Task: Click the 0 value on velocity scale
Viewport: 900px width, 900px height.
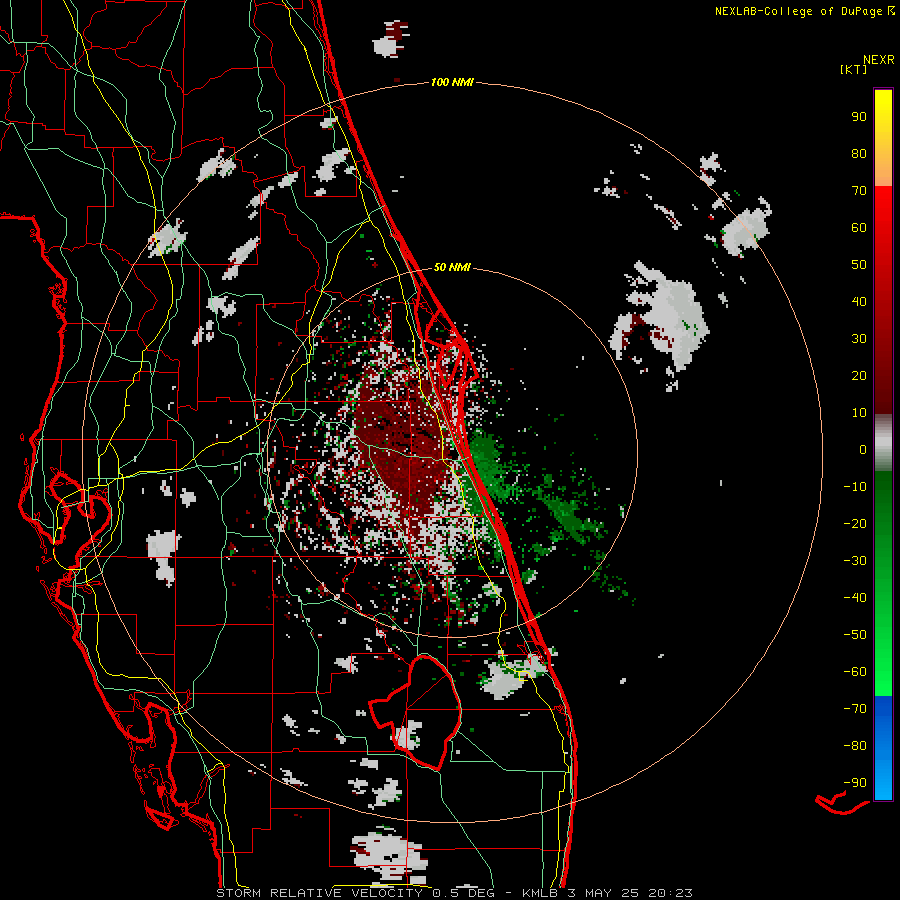Action: pyautogui.click(x=863, y=450)
